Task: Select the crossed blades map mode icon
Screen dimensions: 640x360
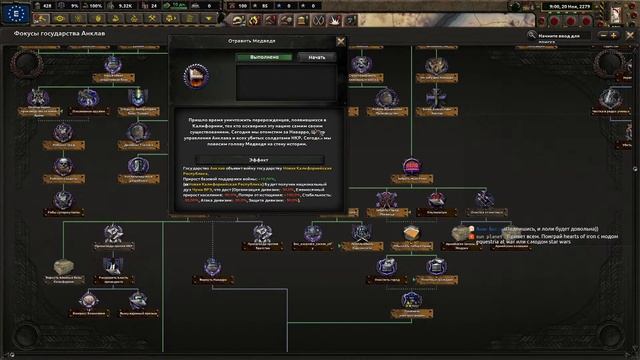Action: click(318, 20)
